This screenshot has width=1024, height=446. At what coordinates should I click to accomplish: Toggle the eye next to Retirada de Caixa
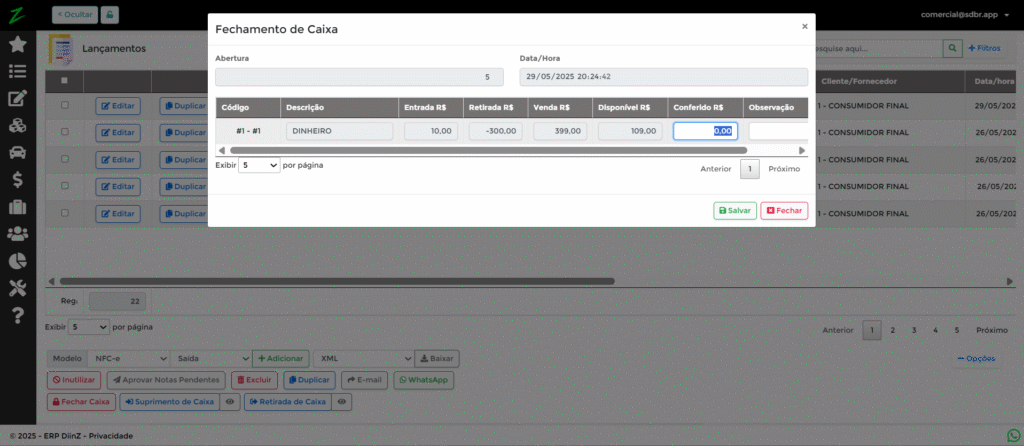pyautogui.click(x=342, y=402)
